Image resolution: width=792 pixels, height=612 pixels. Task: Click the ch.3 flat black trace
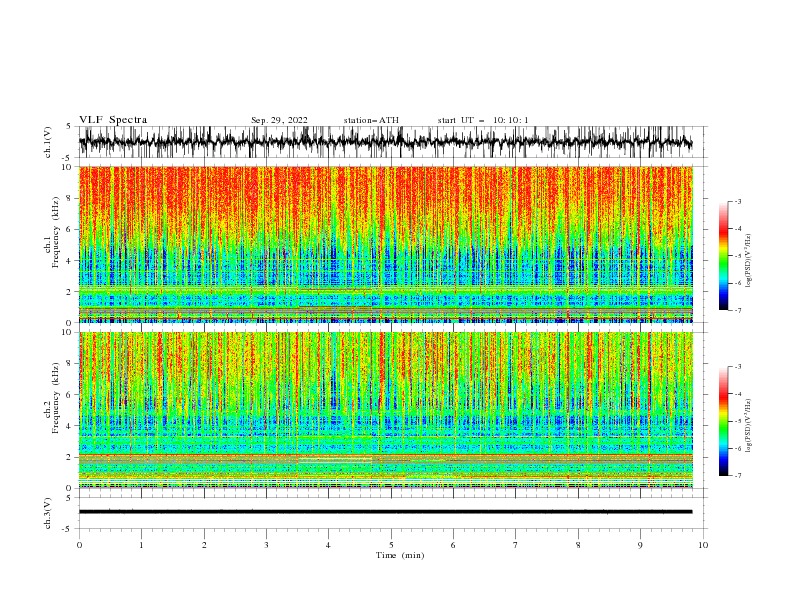tap(386, 512)
